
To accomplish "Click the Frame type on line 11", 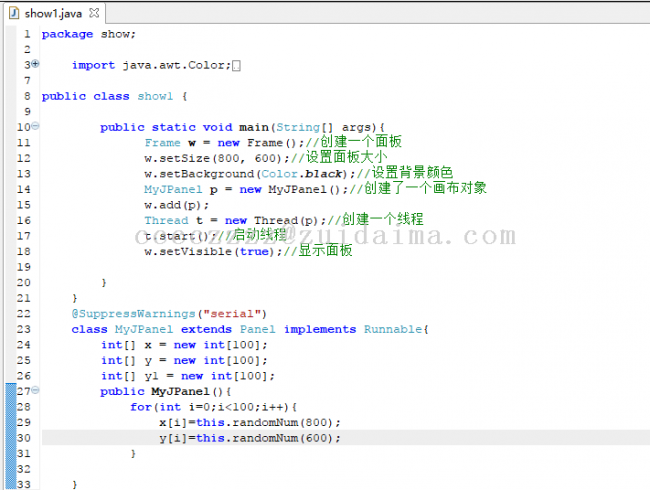I will click(x=162, y=143).
